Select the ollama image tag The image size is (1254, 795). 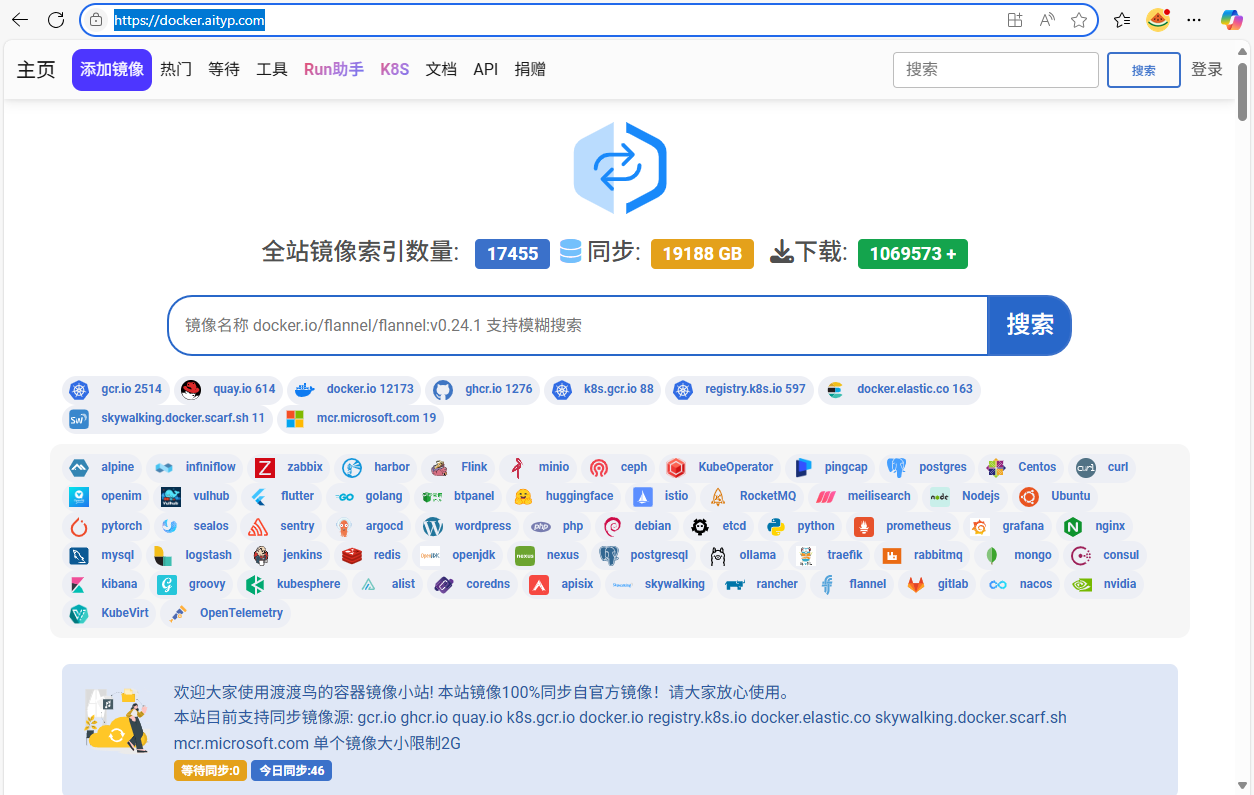point(744,555)
